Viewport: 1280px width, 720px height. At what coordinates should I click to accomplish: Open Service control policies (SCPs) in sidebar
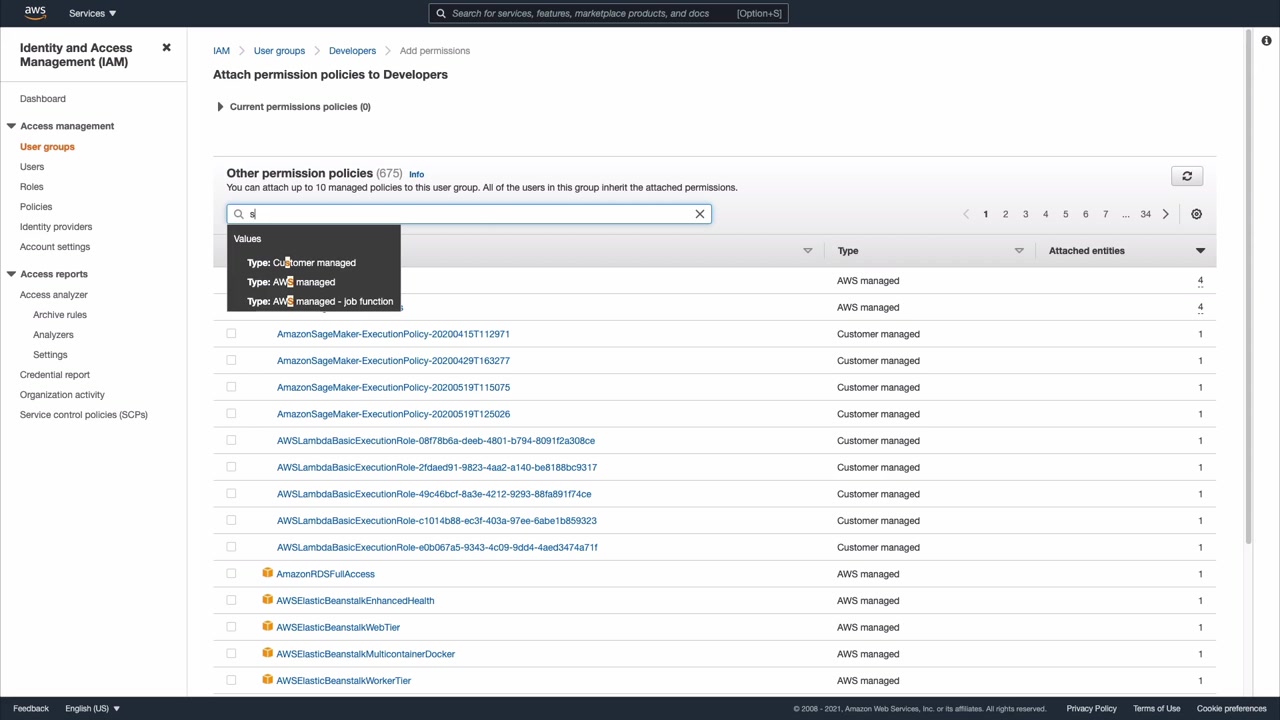[84, 415]
